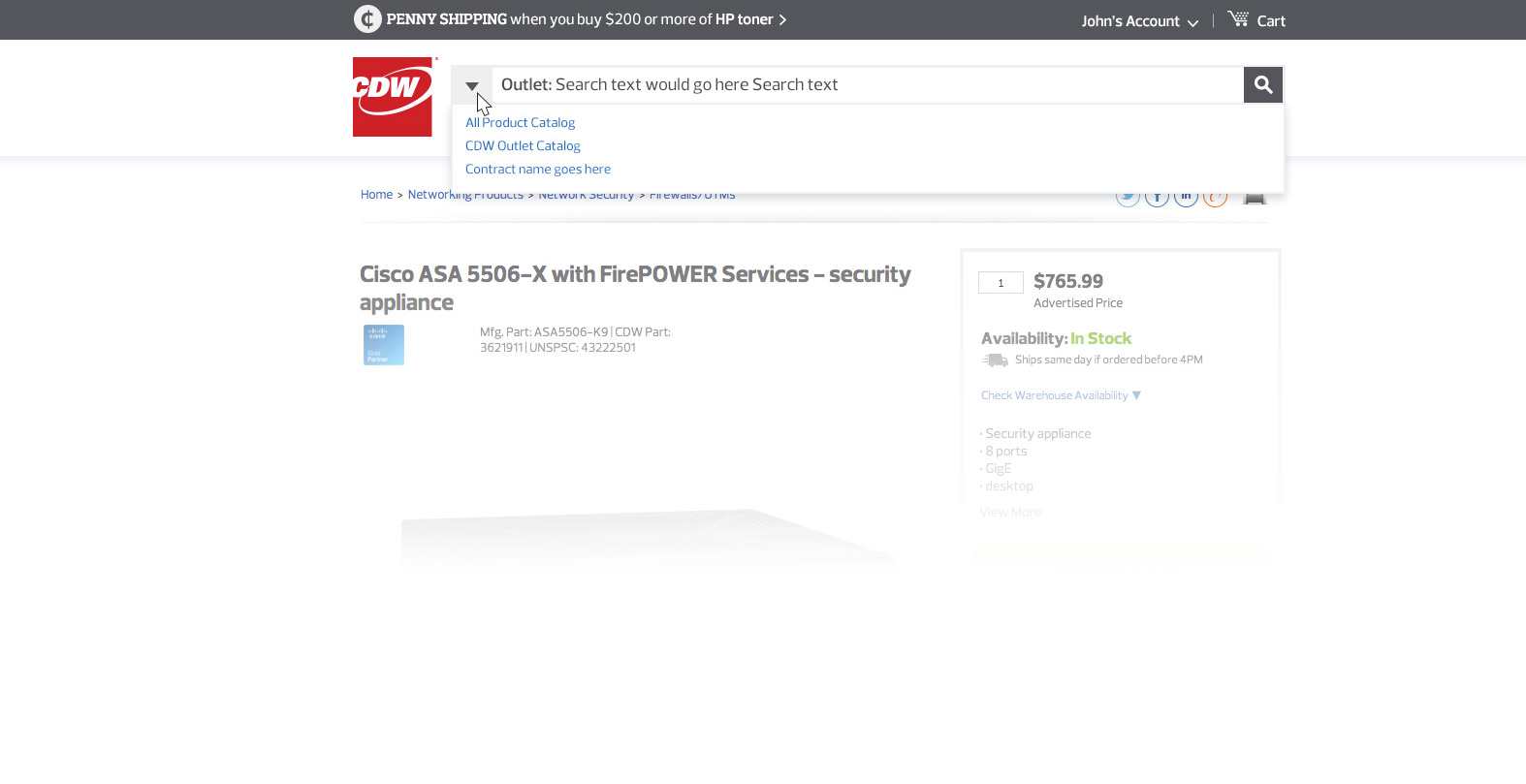Go to Home breadcrumb link
The image size is (1526, 784).
tap(376, 195)
